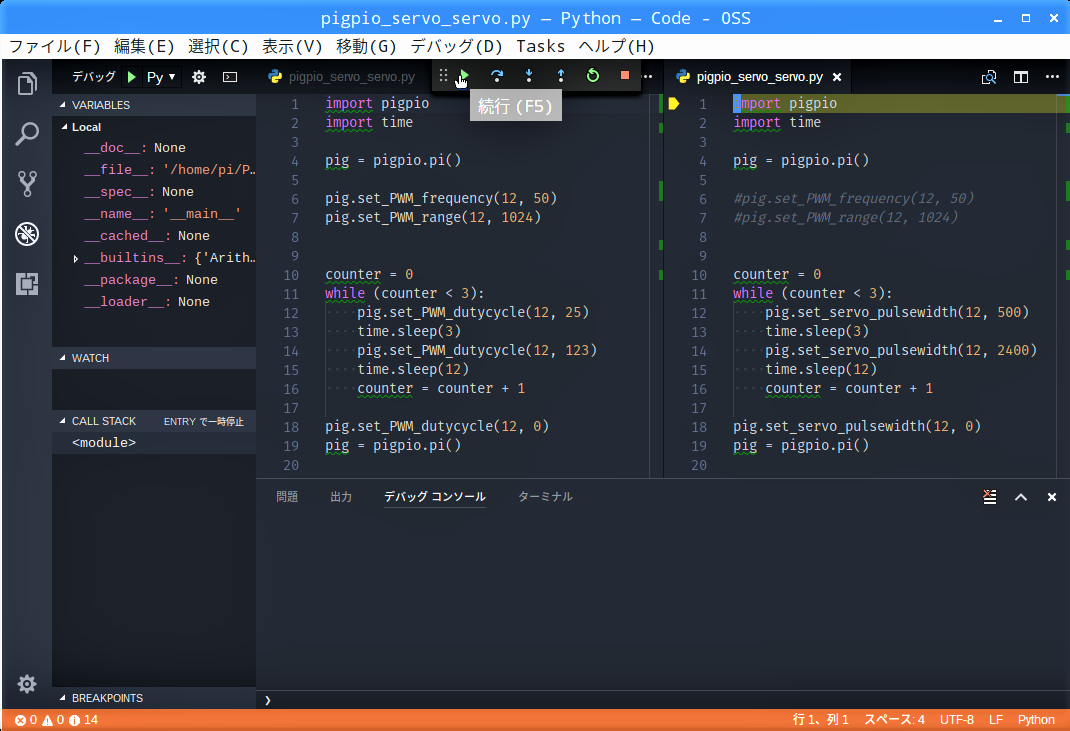Open the Explorer view in activity bar
Screen dimensions: 1070x731
pyautogui.click(x=27, y=84)
